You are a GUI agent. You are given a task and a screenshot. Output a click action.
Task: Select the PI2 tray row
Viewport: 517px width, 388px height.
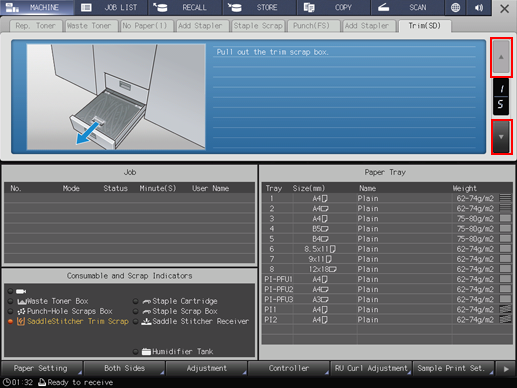[387, 320]
